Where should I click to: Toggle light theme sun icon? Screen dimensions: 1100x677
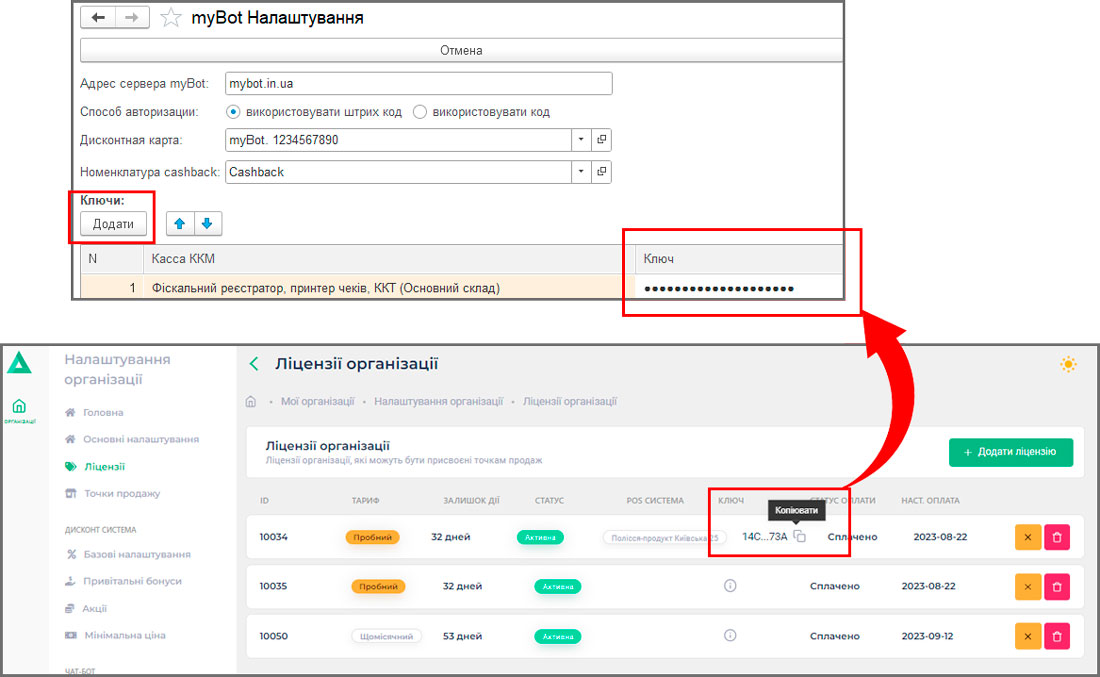[1069, 364]
